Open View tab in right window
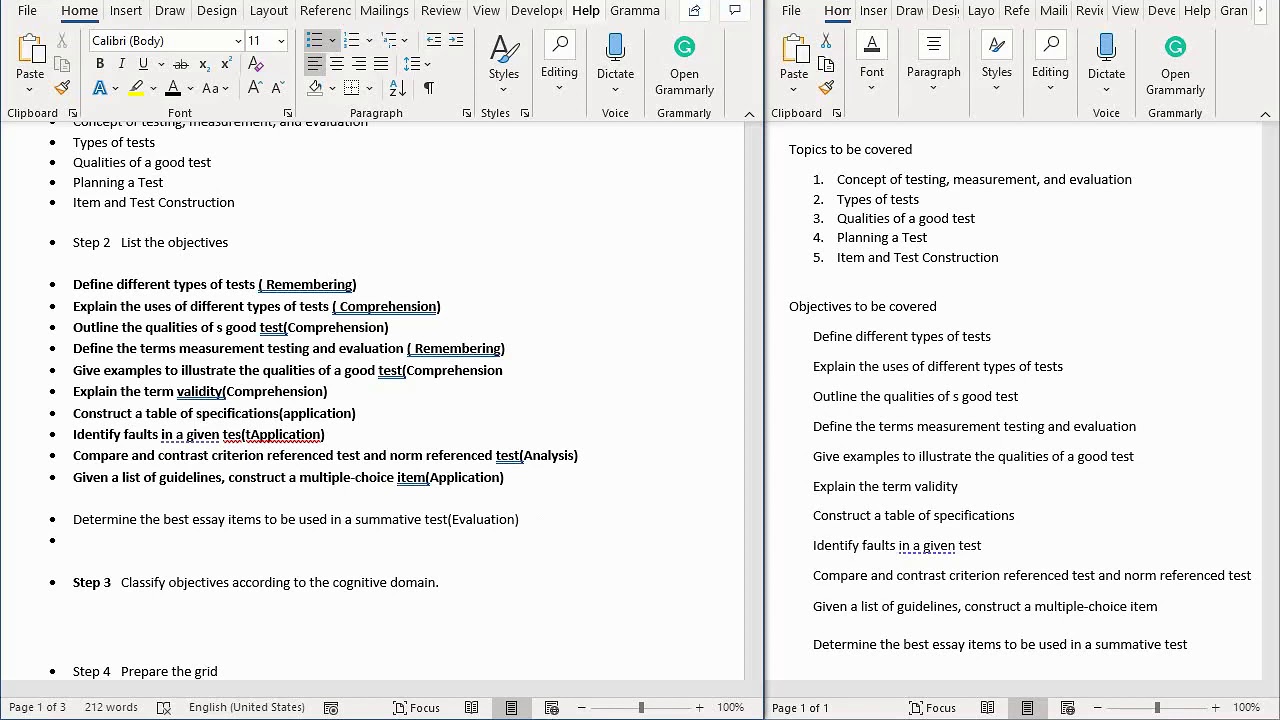The image size is (1280, 720). (1125, 11)
